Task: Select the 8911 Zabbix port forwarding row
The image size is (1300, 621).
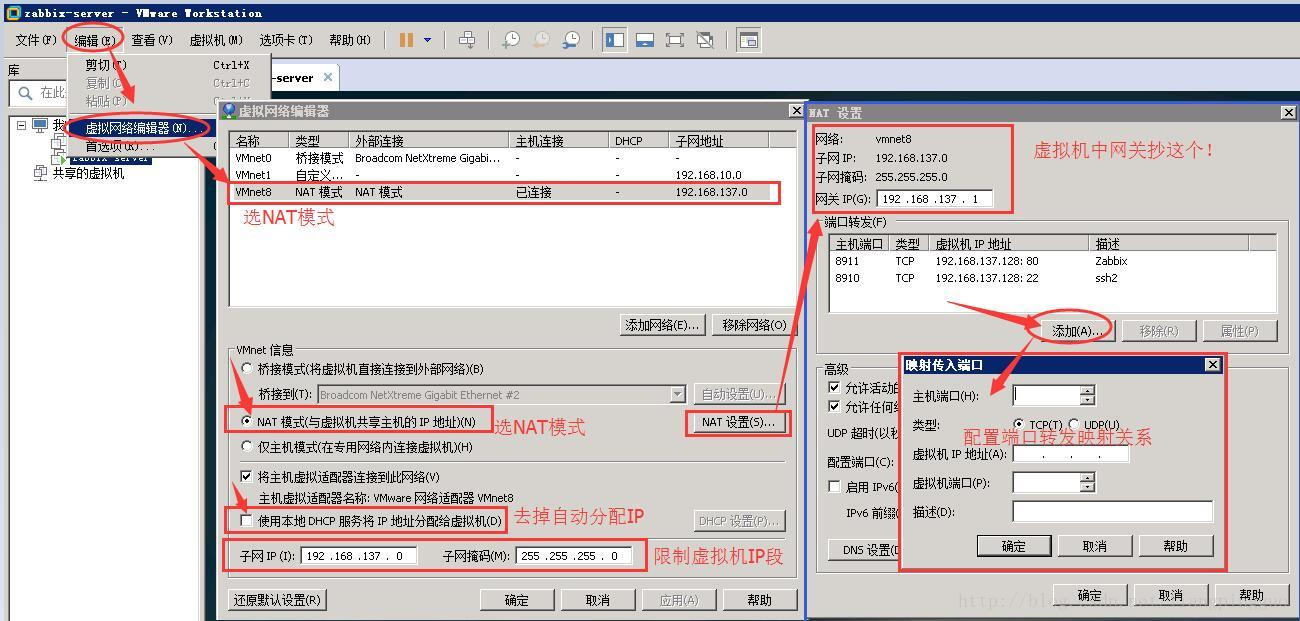Action: [1052, 261]
